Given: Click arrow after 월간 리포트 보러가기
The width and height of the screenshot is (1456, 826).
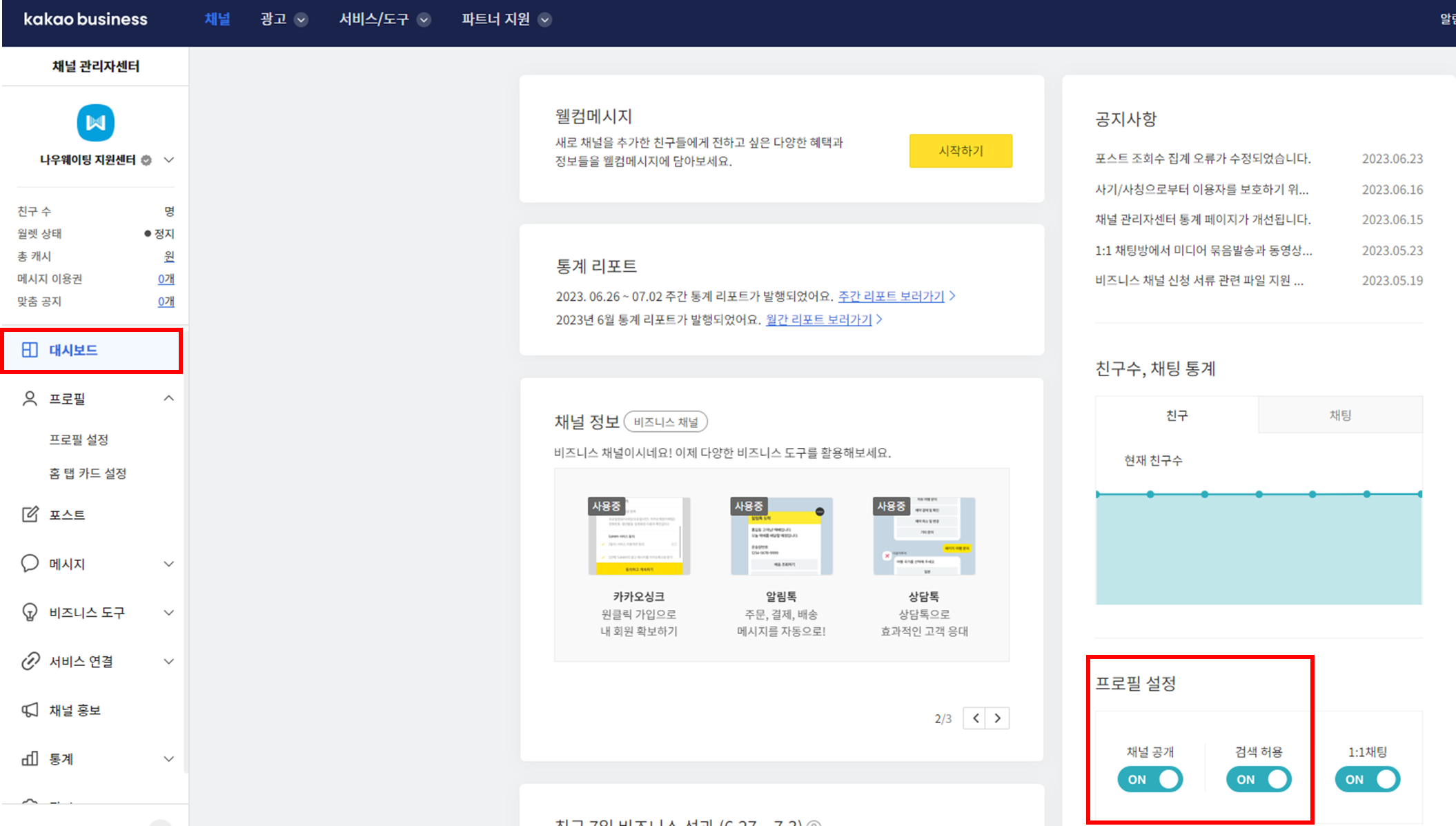Looking at the screenshot, I should [879, 319].
